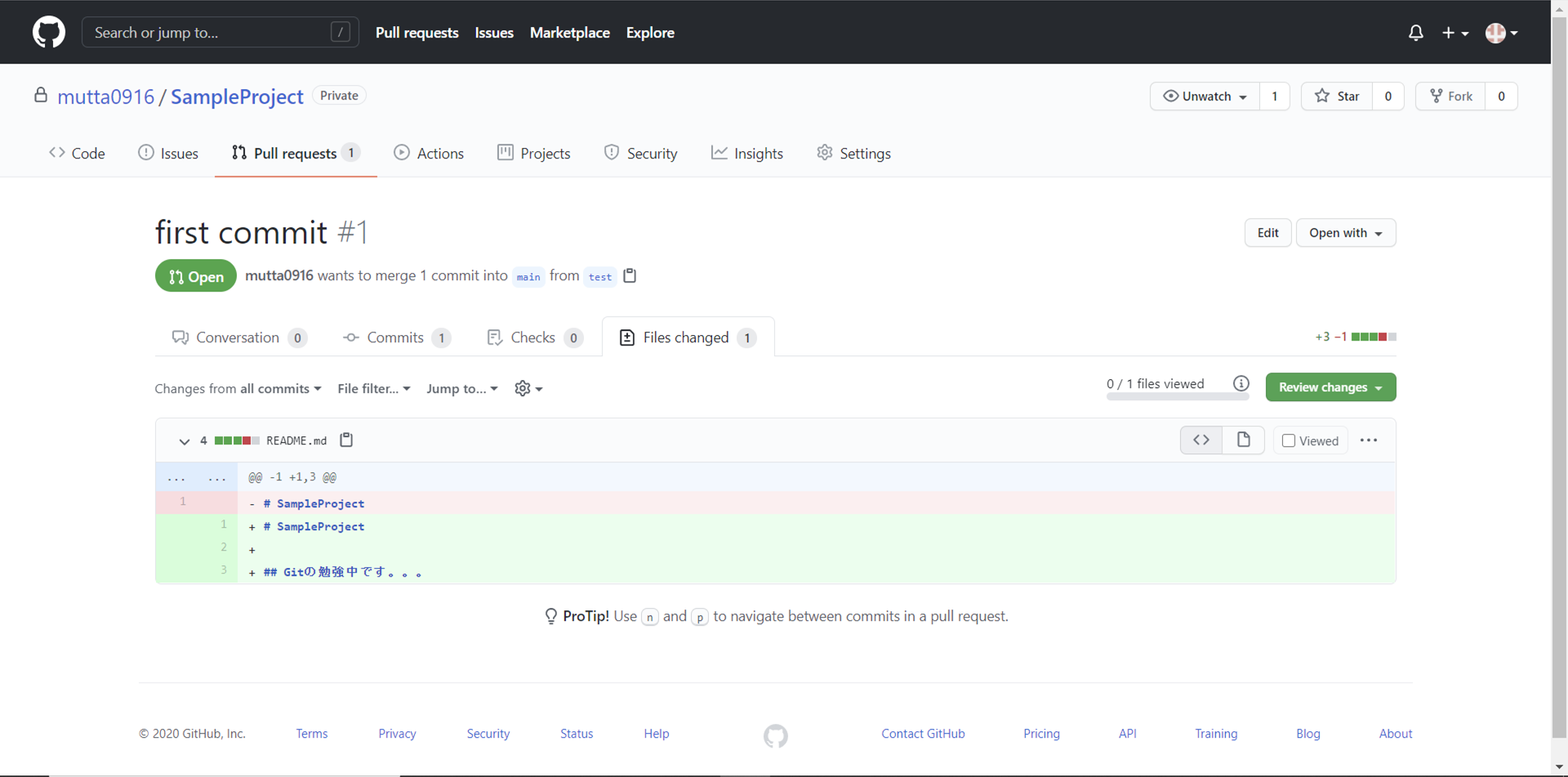Open the mutta0916 owner link
The width and height of the screenshot is (1568, 777).
[106, 96]
